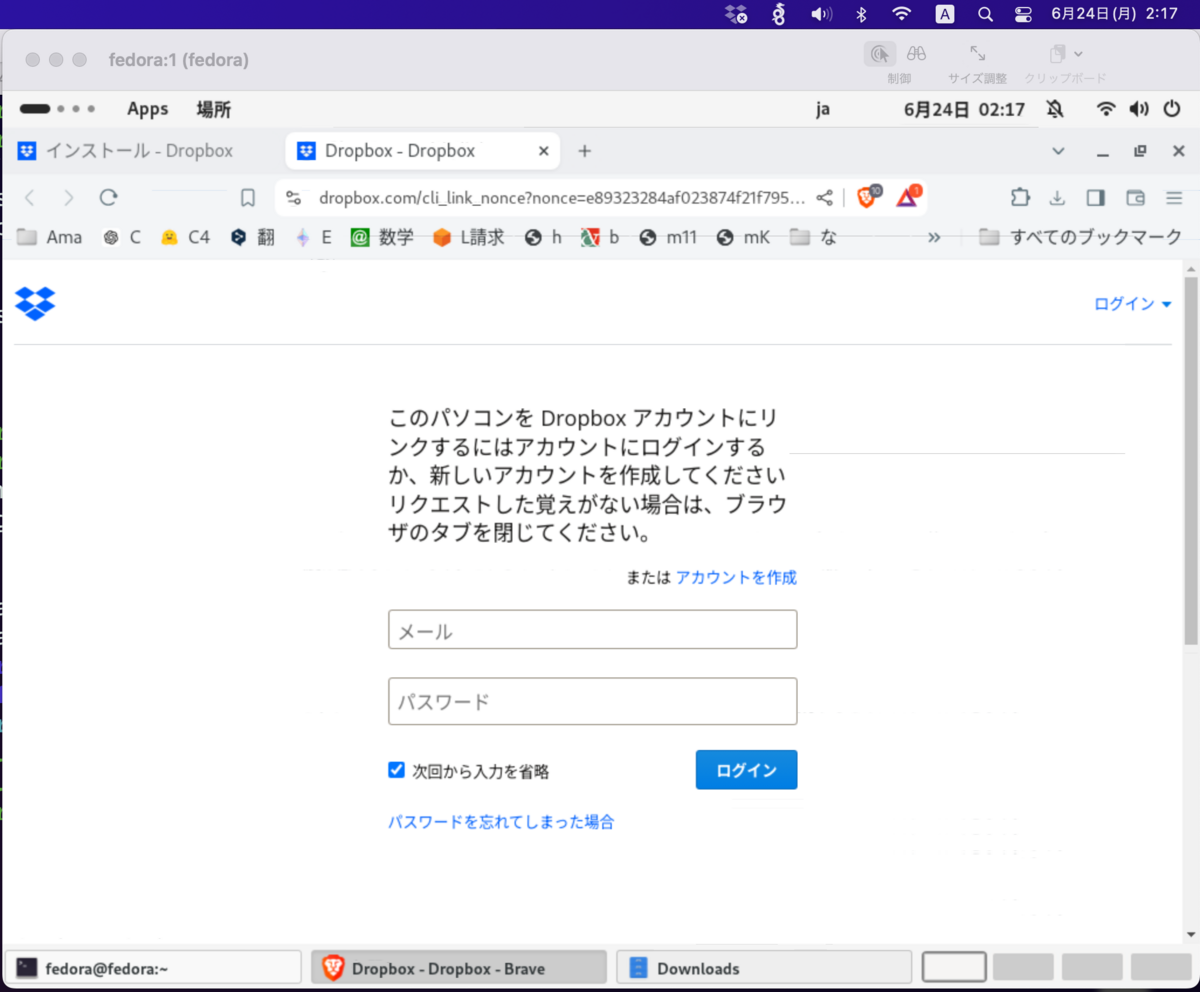Click the sidebar panel icon in toolbar
Image resolution: width=1200 pixels, height=992 pixels.
click(x=1096, y=198)
